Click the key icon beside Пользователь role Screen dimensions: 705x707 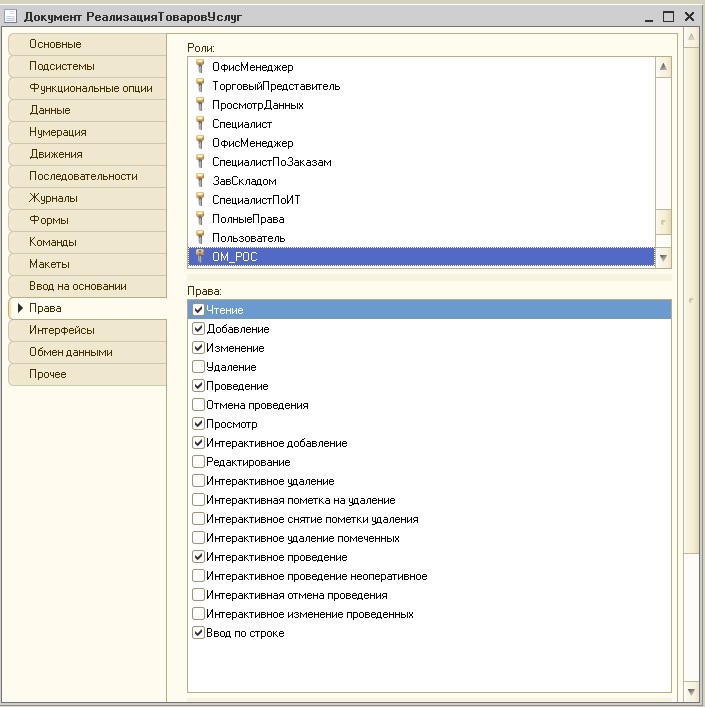(200, 237)
